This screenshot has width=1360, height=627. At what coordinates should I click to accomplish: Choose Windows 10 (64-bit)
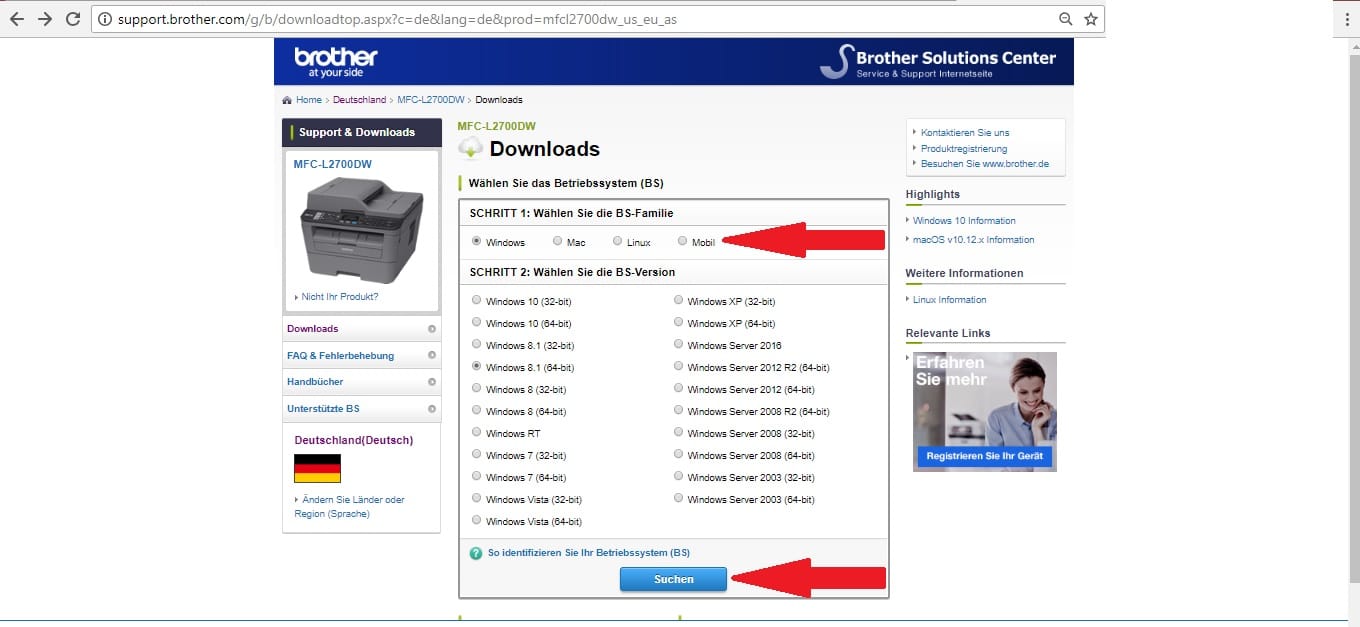476,322
